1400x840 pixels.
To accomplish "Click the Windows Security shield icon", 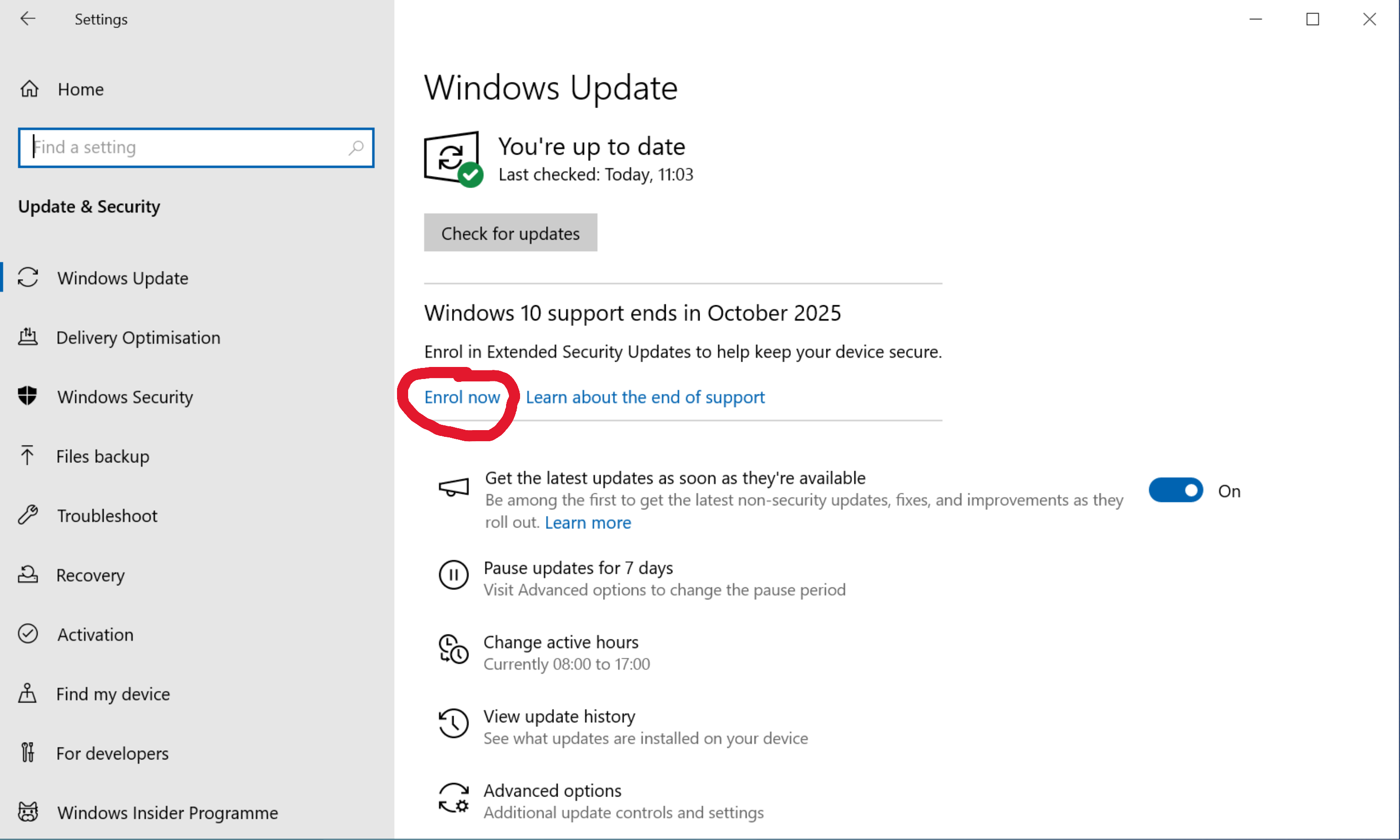I will click(27, 396).
